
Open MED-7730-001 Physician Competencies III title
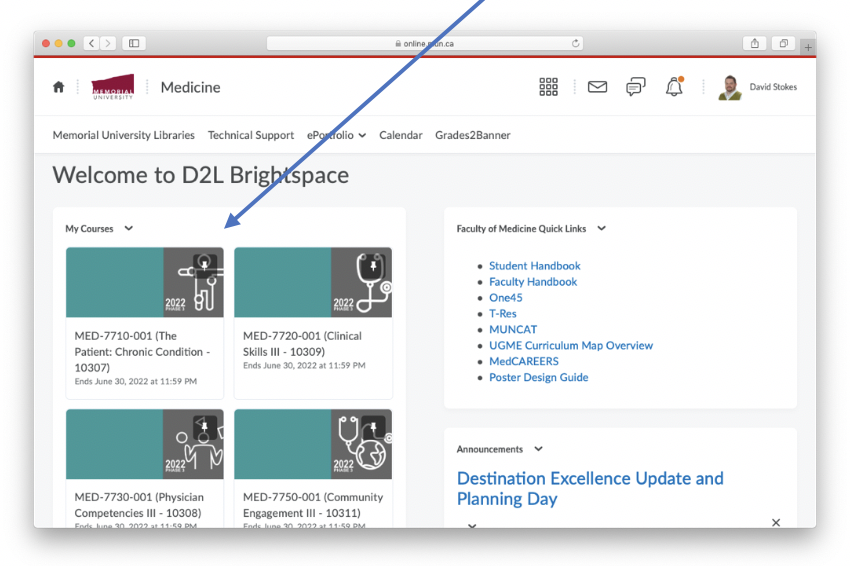coord(139,505)
